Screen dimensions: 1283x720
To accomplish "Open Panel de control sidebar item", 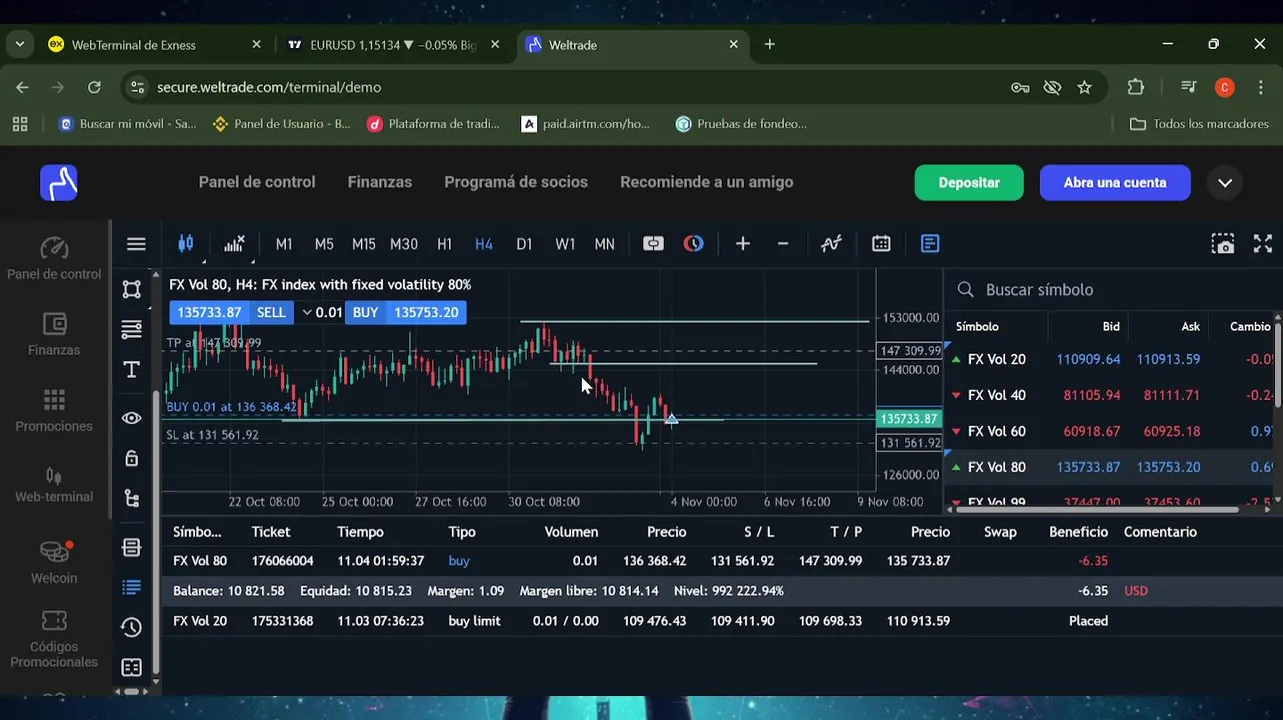I will pyautogui.click(x=54, y=258).
